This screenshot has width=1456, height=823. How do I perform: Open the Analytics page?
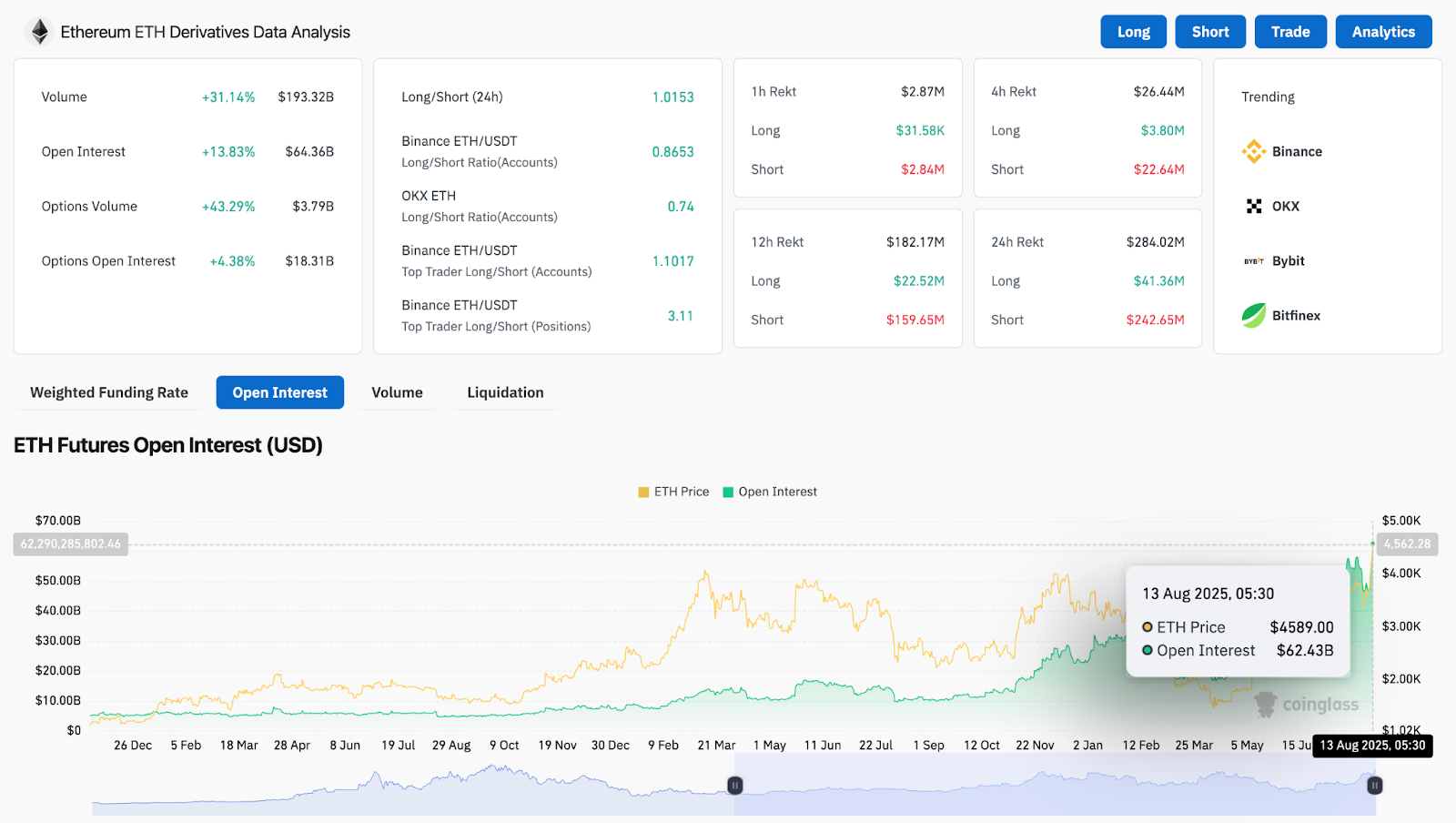point(1382,31)
